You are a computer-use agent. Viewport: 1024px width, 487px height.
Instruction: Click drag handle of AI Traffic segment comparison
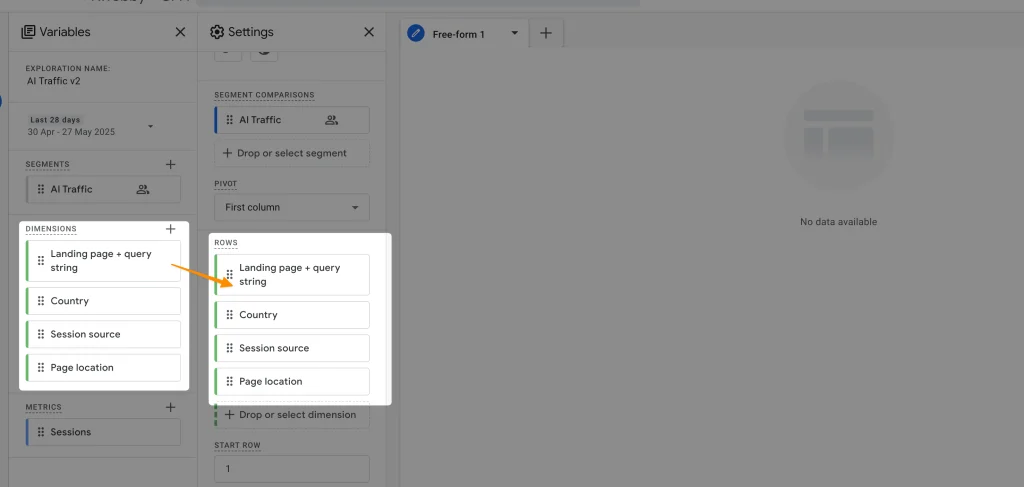229,120
